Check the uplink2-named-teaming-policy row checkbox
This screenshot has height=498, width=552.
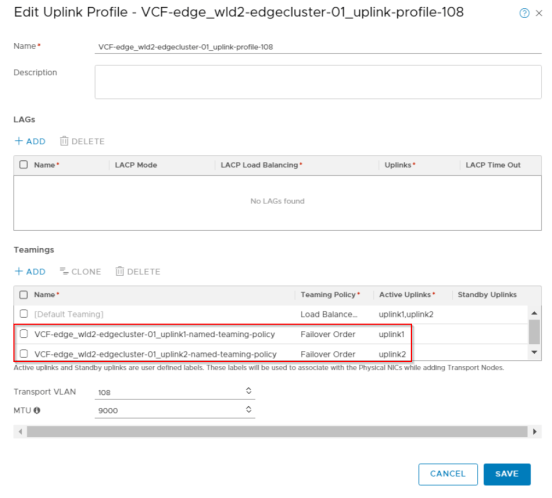tap(24, 353)
